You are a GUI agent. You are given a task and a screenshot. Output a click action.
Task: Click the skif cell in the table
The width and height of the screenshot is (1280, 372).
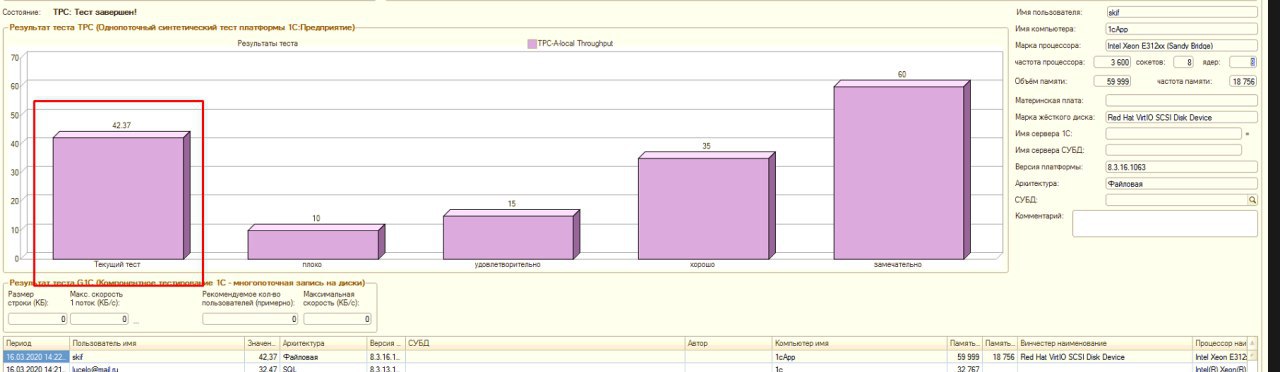click(156, 356)
